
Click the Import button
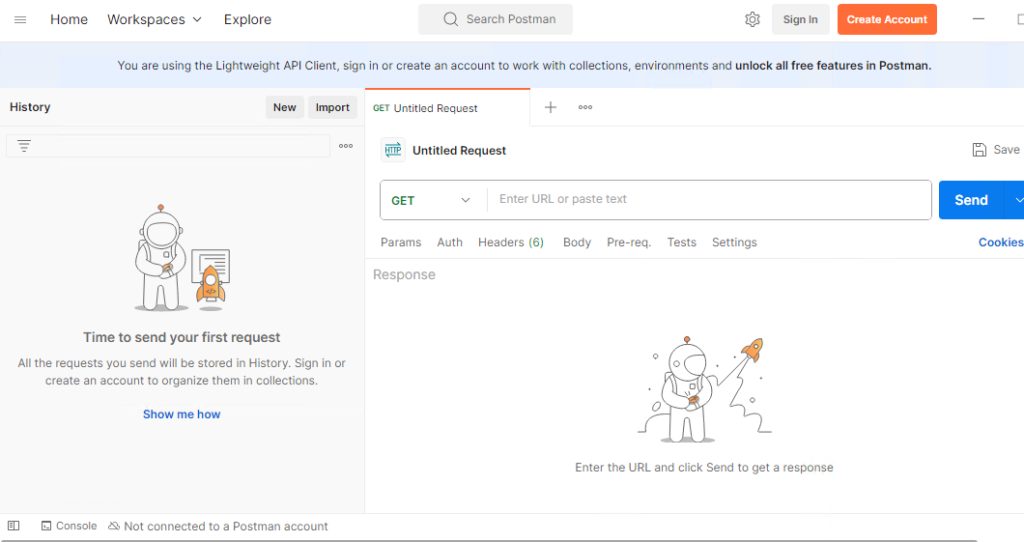tap(332, 107)
